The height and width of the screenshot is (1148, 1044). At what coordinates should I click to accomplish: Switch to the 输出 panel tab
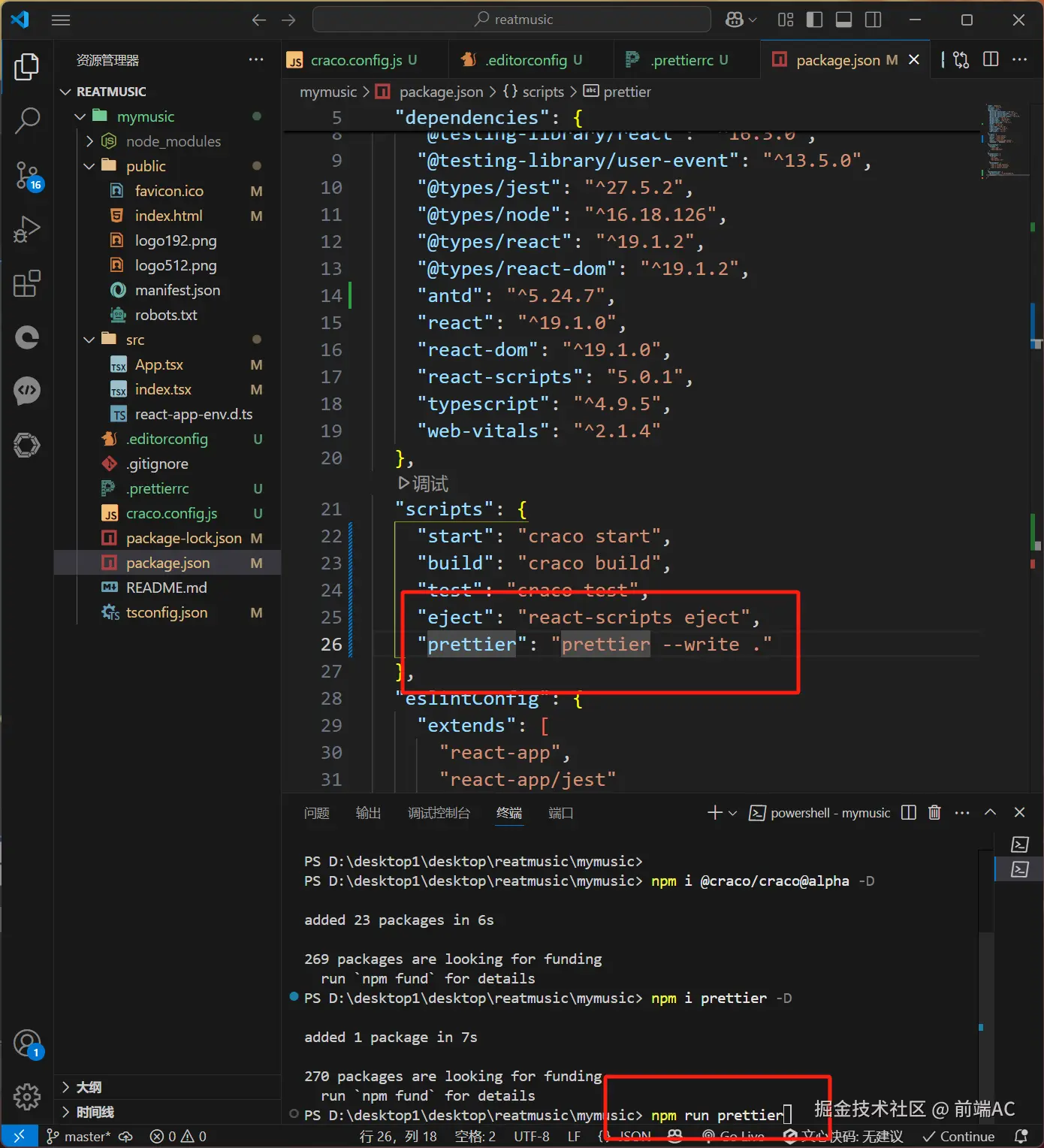click(367, 813)
